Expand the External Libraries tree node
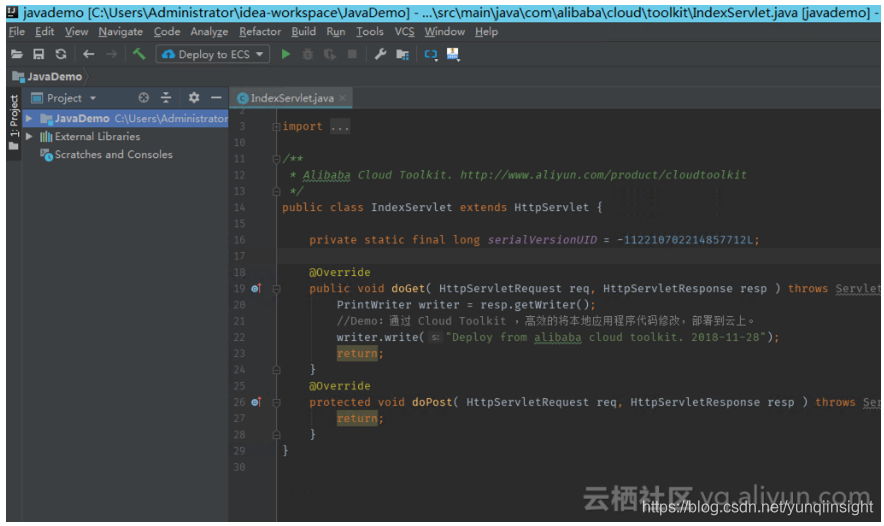Screen dimensions: 884x526 click(29, 136)
